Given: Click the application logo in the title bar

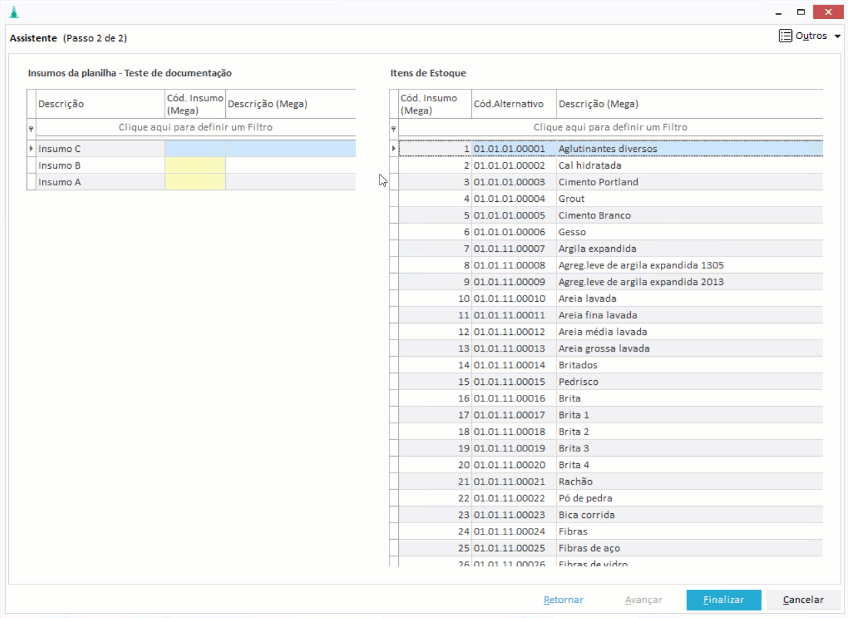Looking at the screenshot, I should tap(13, 12).
